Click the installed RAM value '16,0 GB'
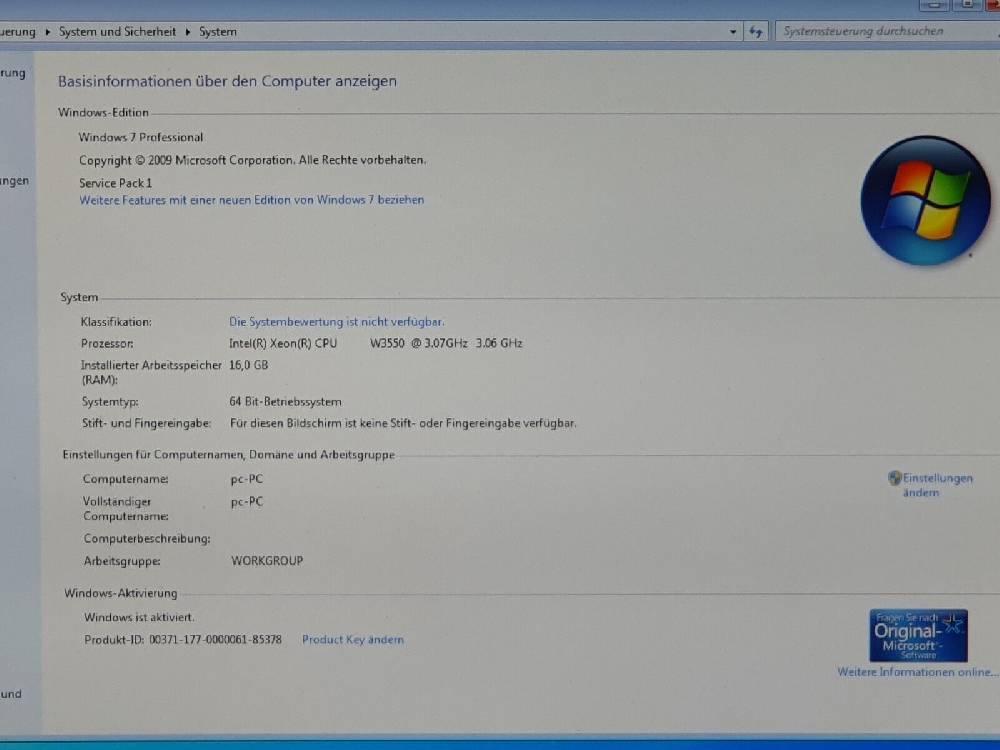Screen dimensions: 1000x750 (x=249, y=365)
